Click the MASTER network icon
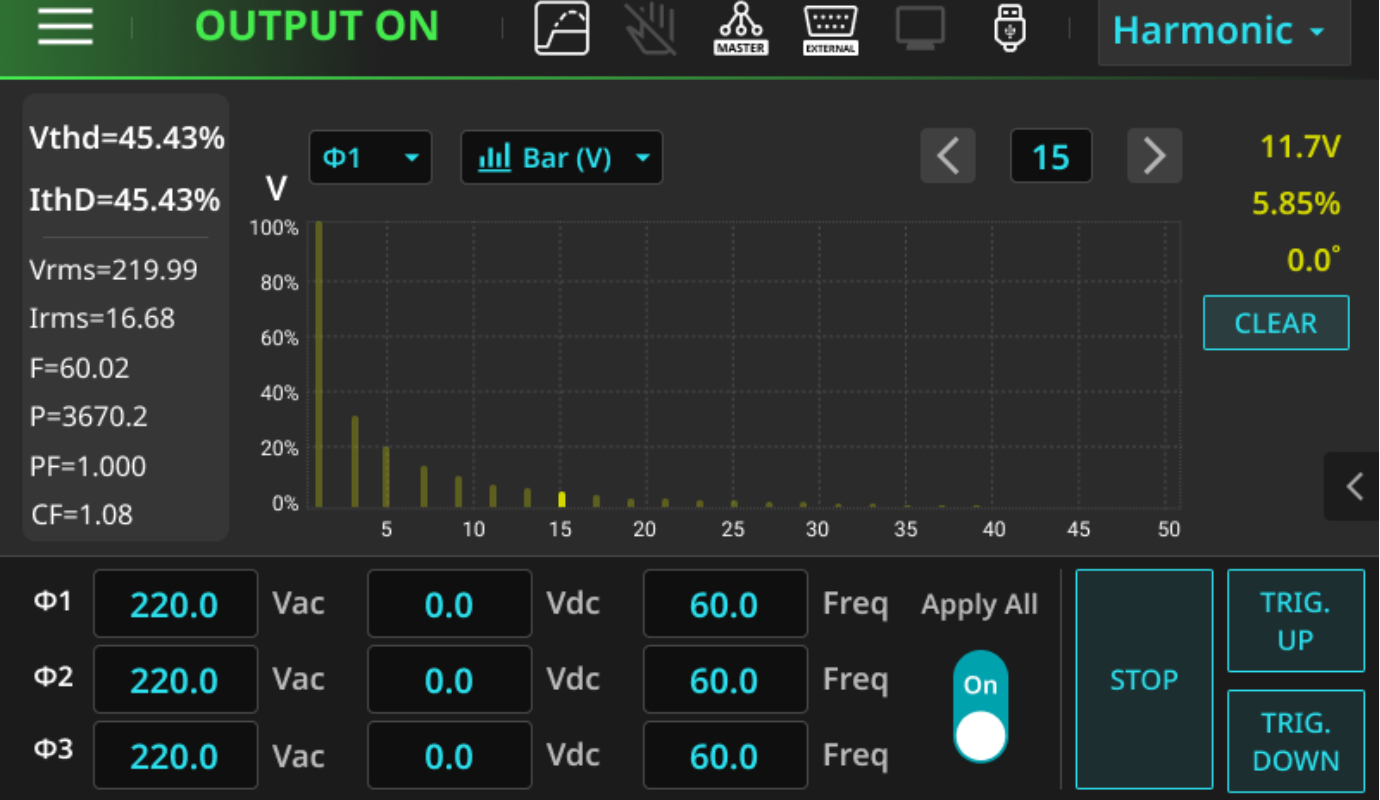1380x800 pixels. coord(740,28)
